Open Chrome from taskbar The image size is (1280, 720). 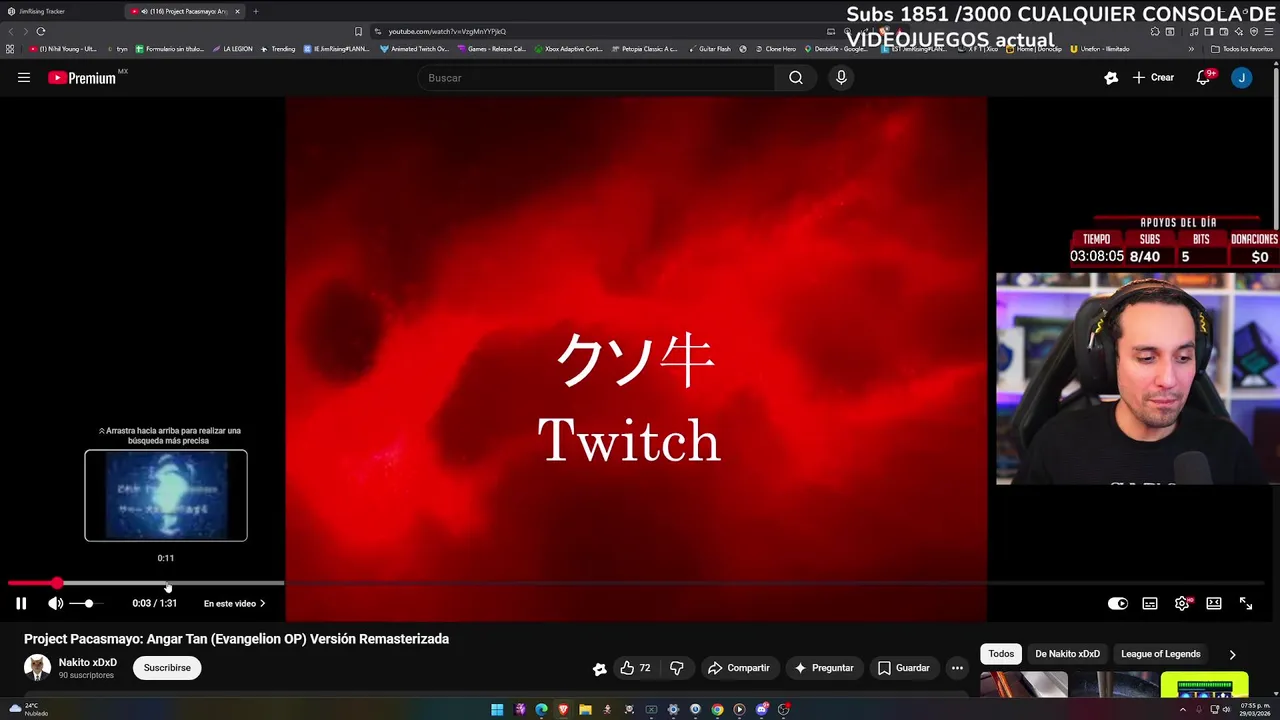(717, 710)
